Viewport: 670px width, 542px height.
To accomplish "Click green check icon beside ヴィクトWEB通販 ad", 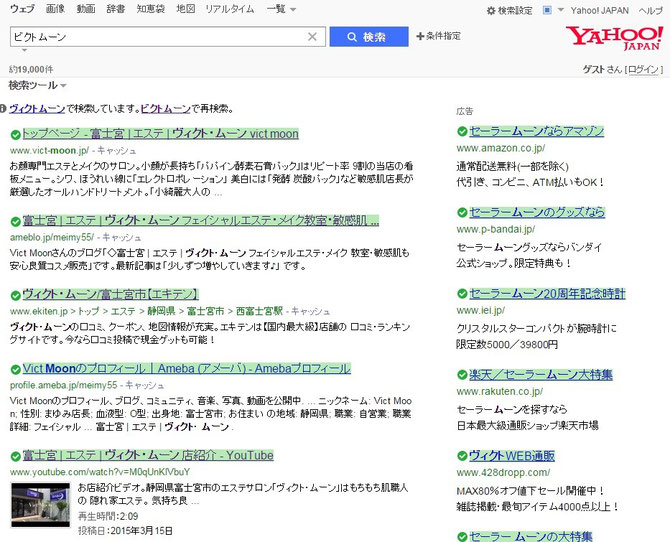I will click(462, 456).
